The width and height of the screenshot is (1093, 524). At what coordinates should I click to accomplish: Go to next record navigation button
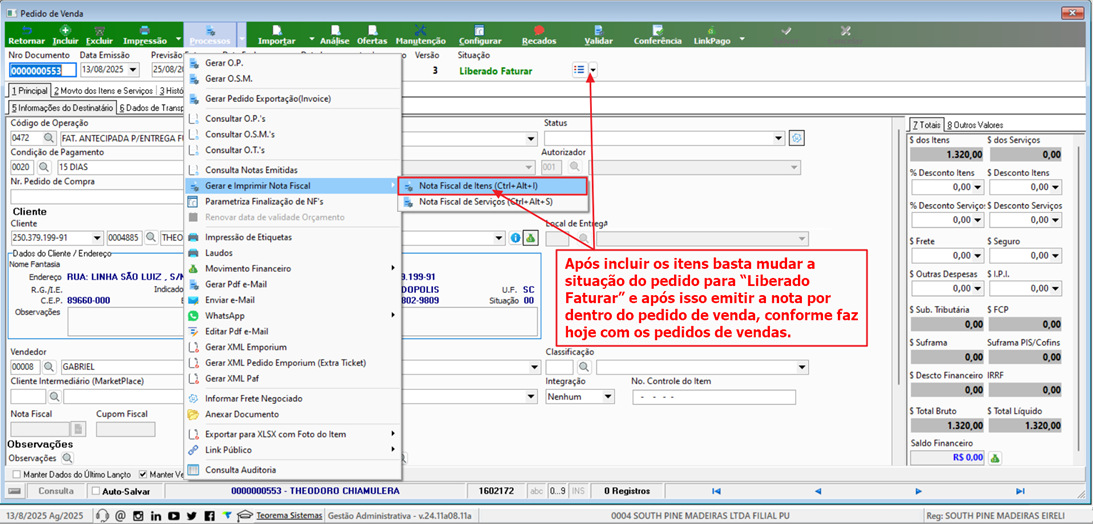pos(919,491)
